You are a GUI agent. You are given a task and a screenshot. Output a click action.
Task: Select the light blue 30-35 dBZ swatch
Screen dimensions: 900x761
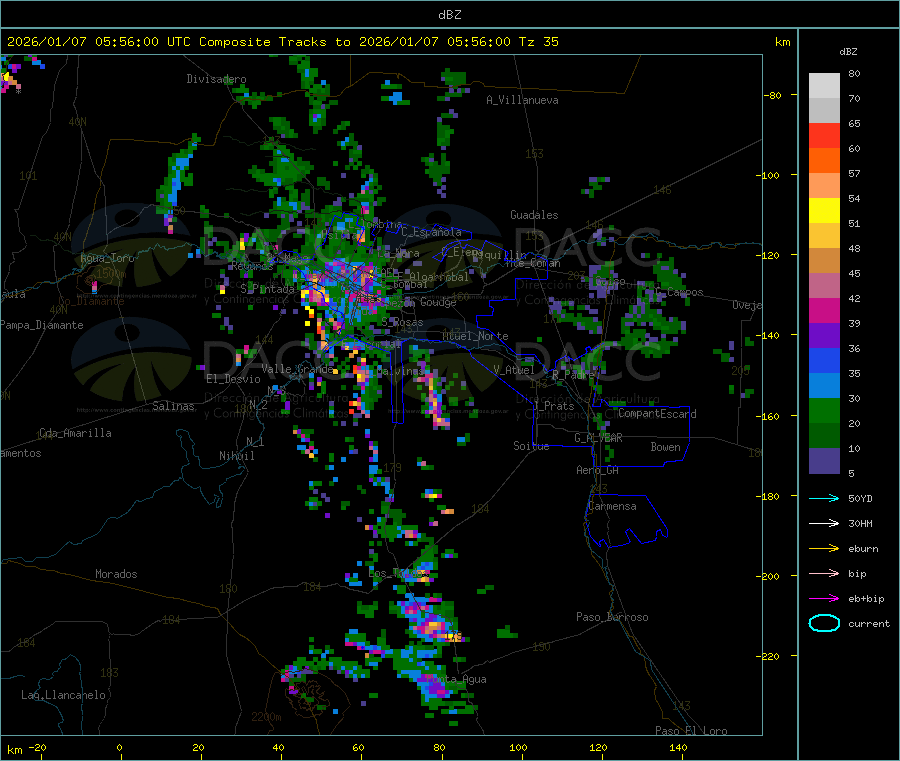point(824,386)
